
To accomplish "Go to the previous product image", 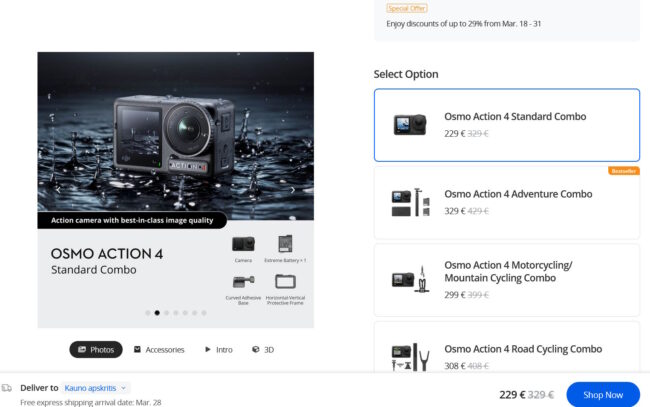I will click(x=58, y=188).
